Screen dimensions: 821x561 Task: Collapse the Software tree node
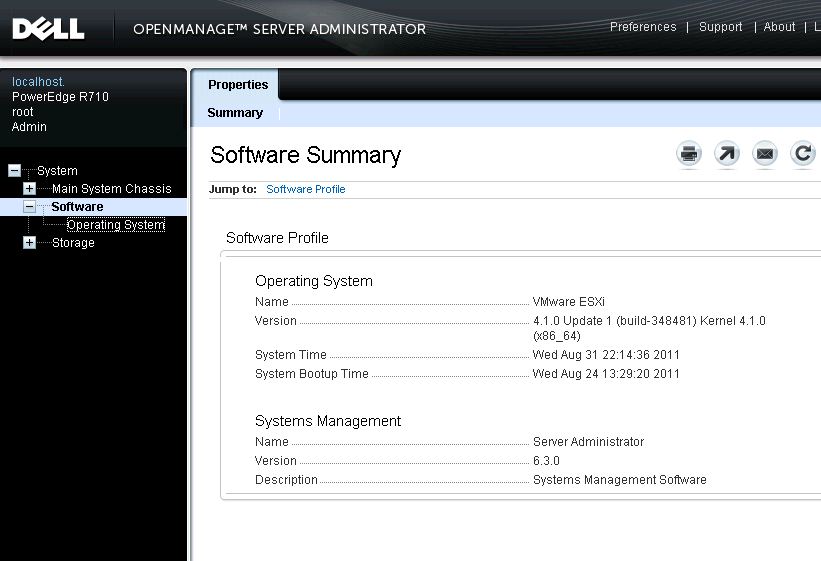click(x=29, y=207)
